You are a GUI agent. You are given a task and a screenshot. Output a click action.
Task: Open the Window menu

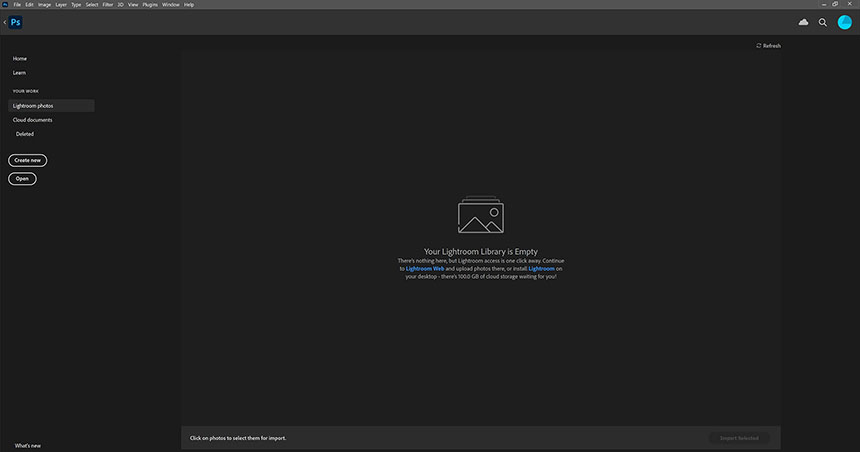pyautogui.click(x=171, y=4)
